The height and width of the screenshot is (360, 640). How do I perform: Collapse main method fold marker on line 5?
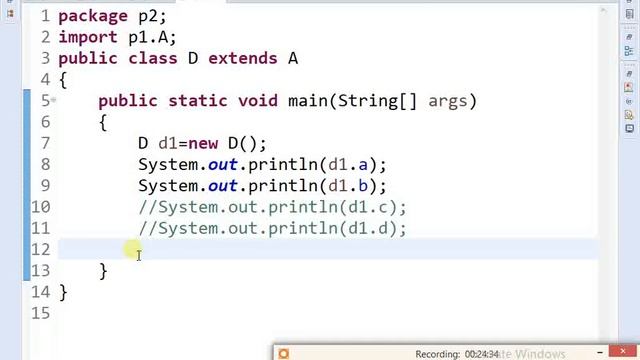tap(53, 99)
